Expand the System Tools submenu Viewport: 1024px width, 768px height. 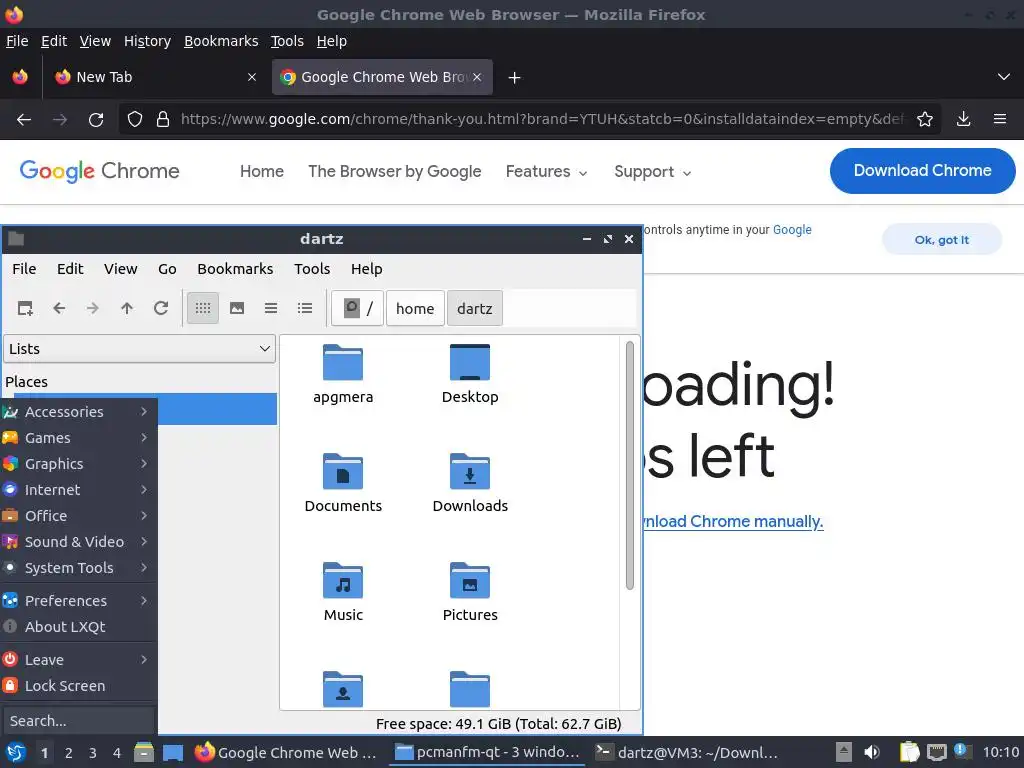point(78,568)
